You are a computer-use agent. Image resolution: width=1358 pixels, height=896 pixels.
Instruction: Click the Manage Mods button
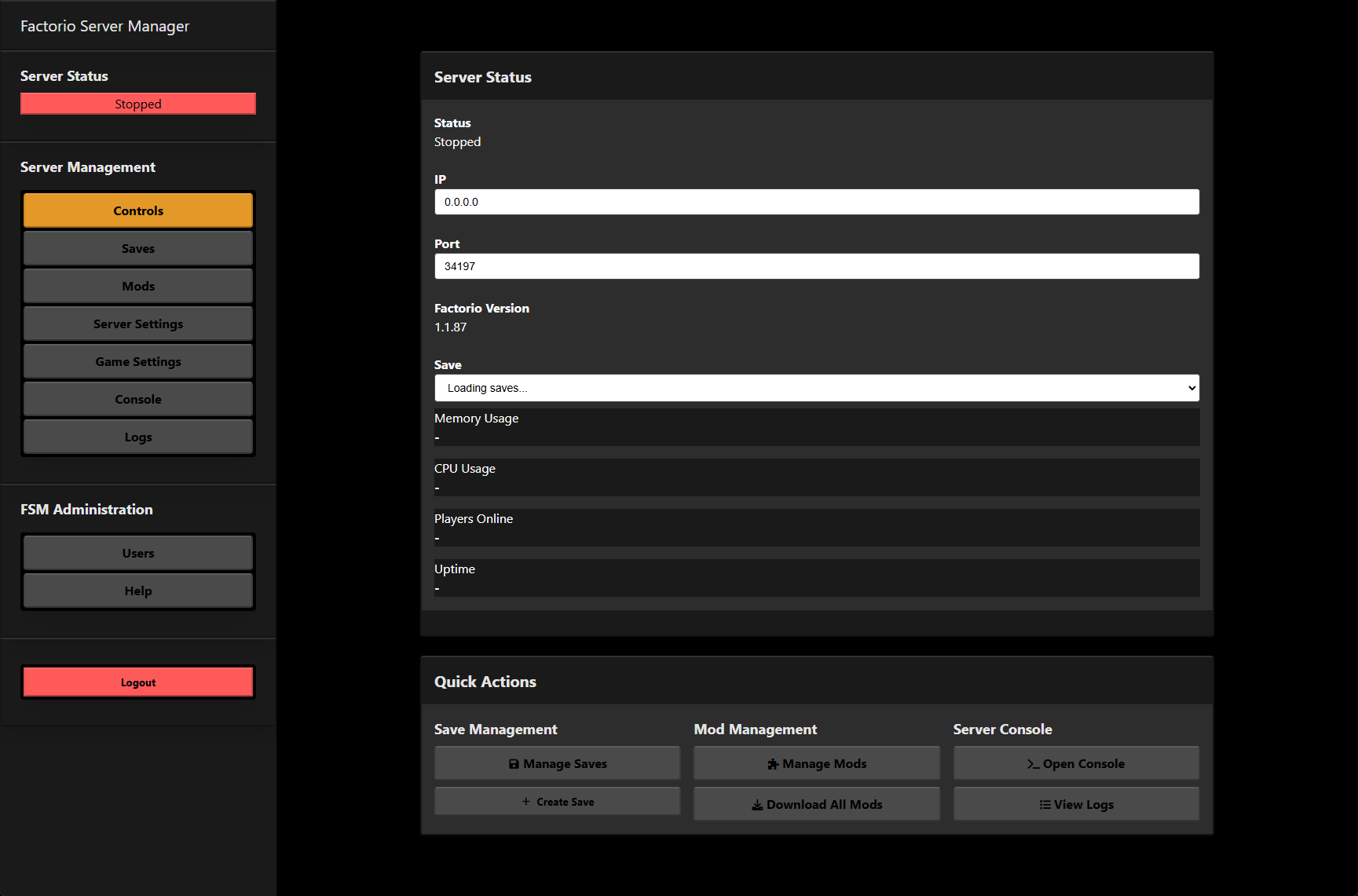point(817,763)
